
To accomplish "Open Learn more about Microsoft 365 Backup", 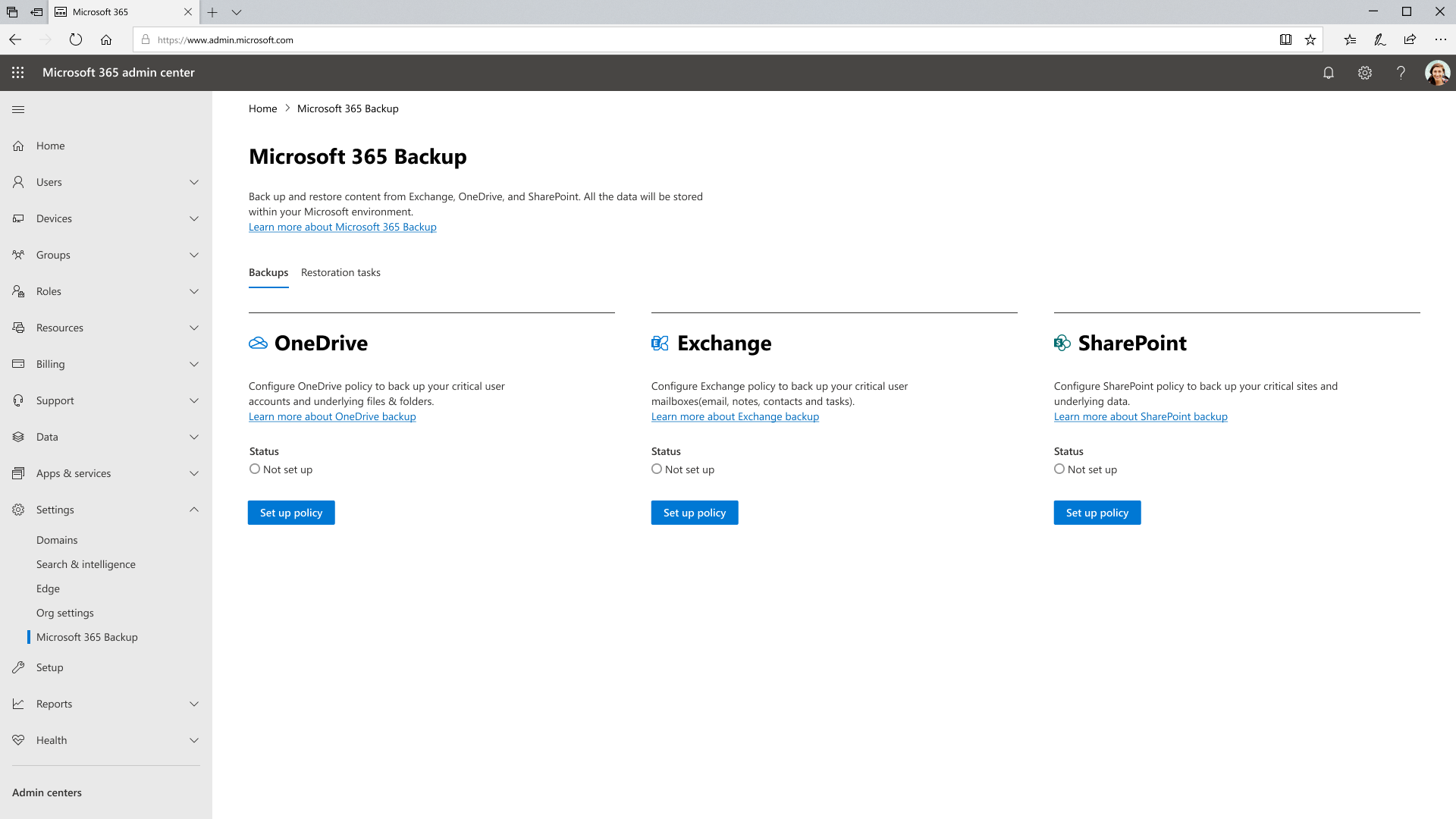I will point(342,227).
